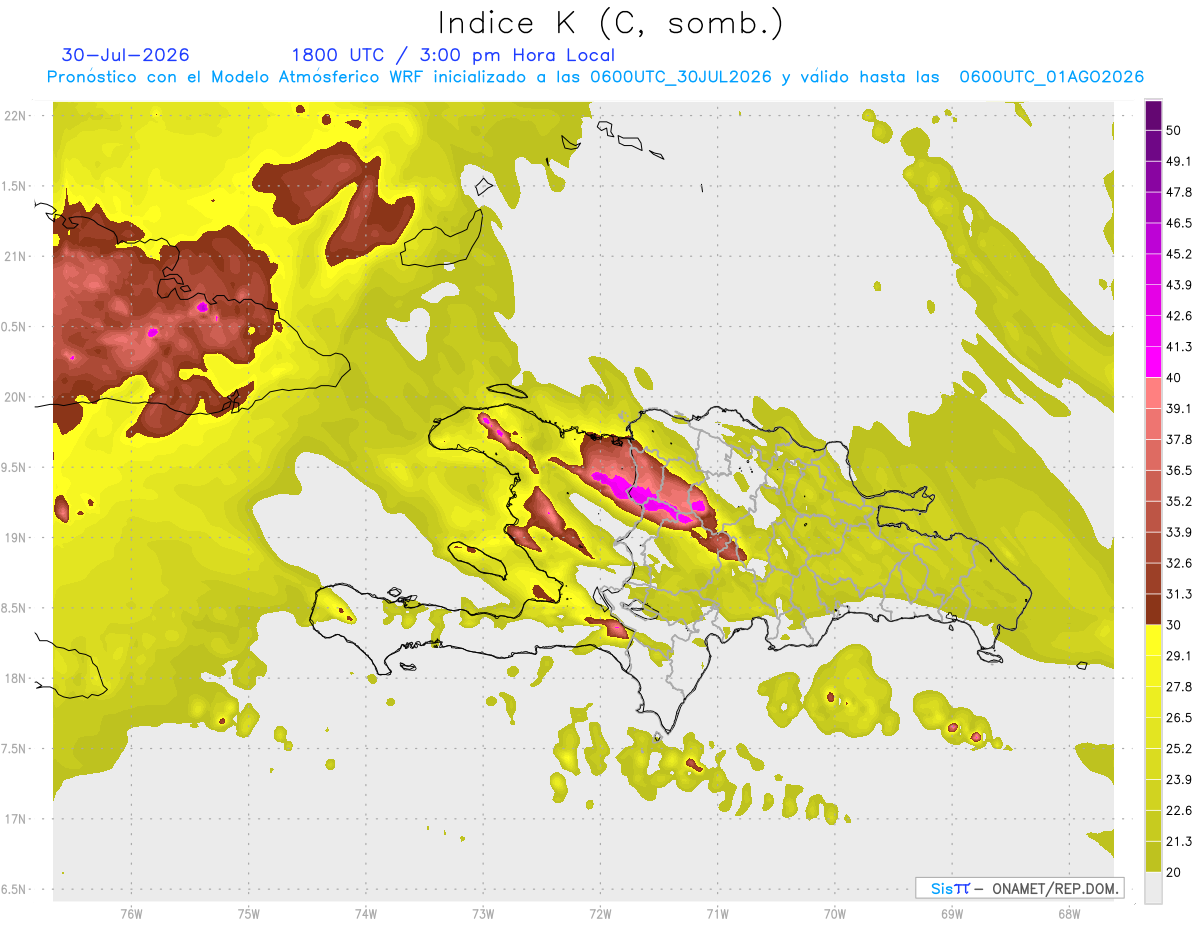Click colorbar label '46.5'
Screen dimensions: 1200x927
tap(1179, 223)
